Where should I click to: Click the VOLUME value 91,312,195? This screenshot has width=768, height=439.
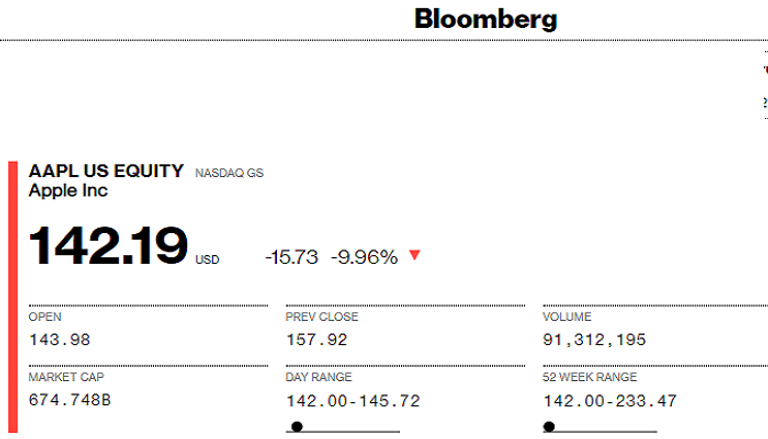click(594, 340)
